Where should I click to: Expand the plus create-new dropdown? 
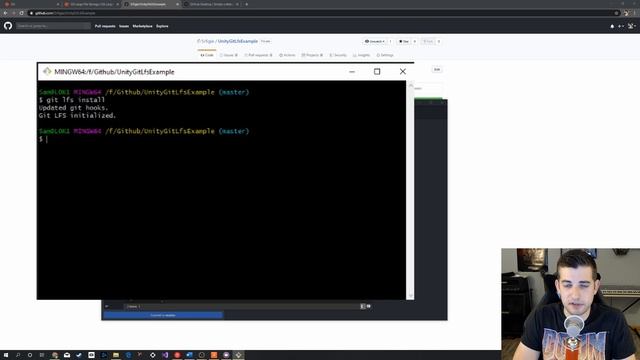point(621,26)
